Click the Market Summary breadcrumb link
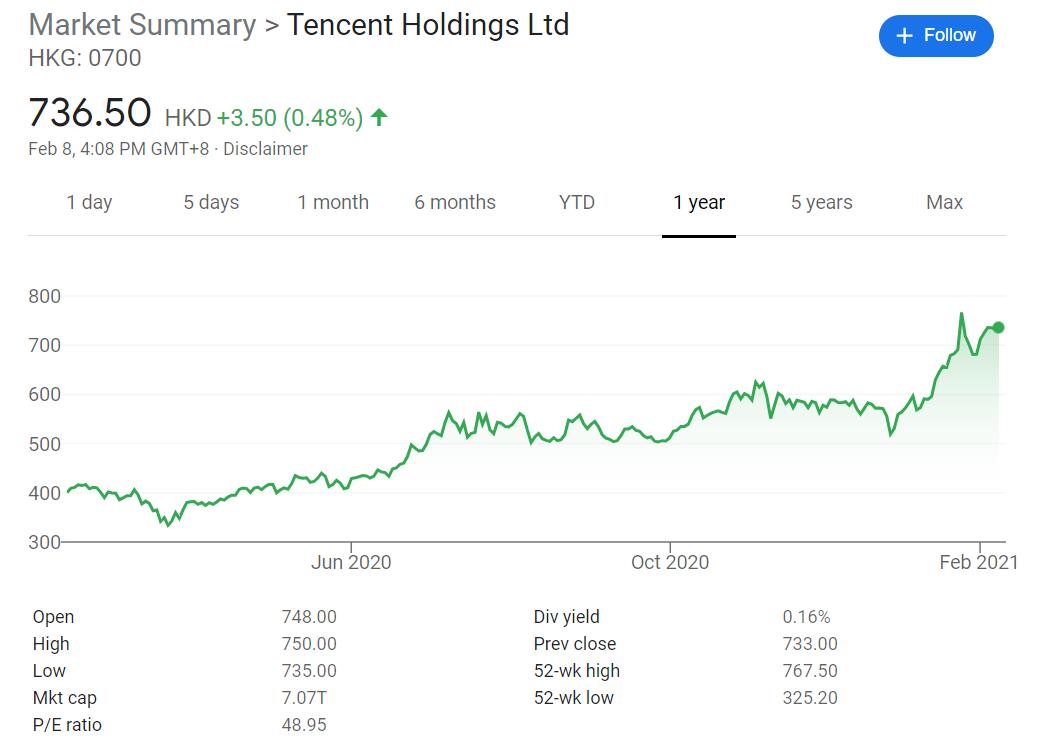The width and height of the screenshot is (1051, 748). coord(142,25)
